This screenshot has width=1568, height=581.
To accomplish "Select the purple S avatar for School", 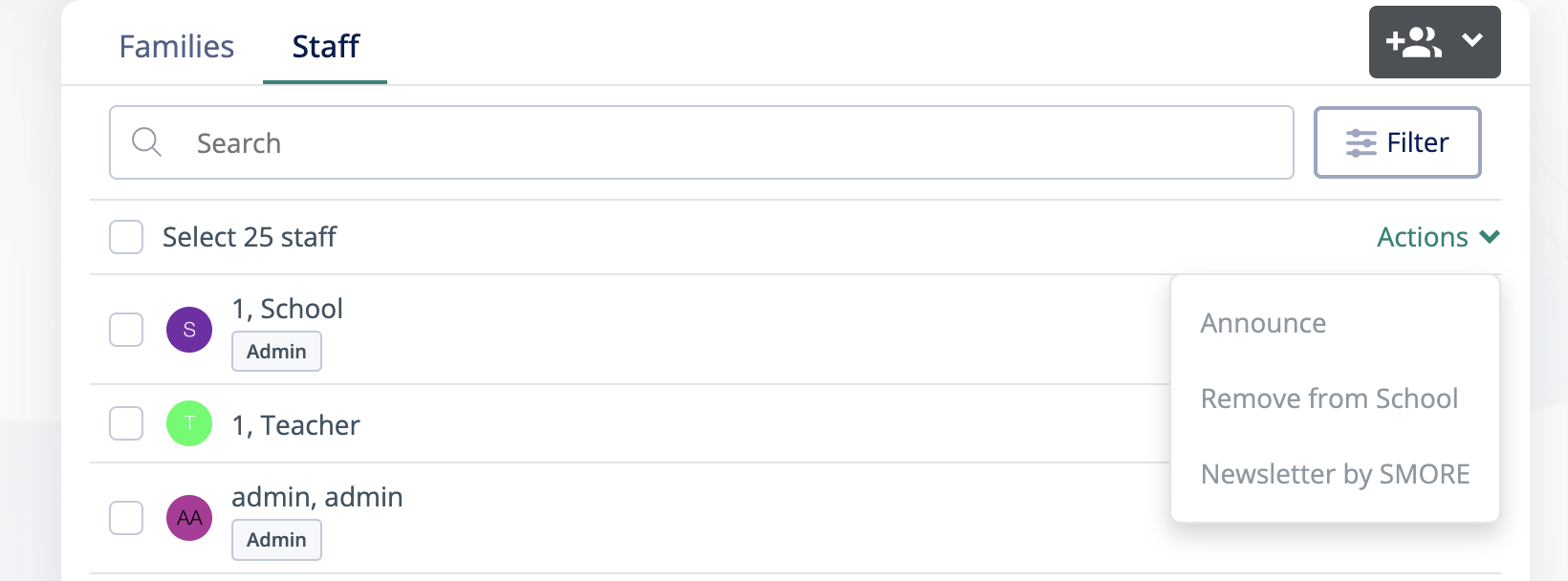I will 188,329.
